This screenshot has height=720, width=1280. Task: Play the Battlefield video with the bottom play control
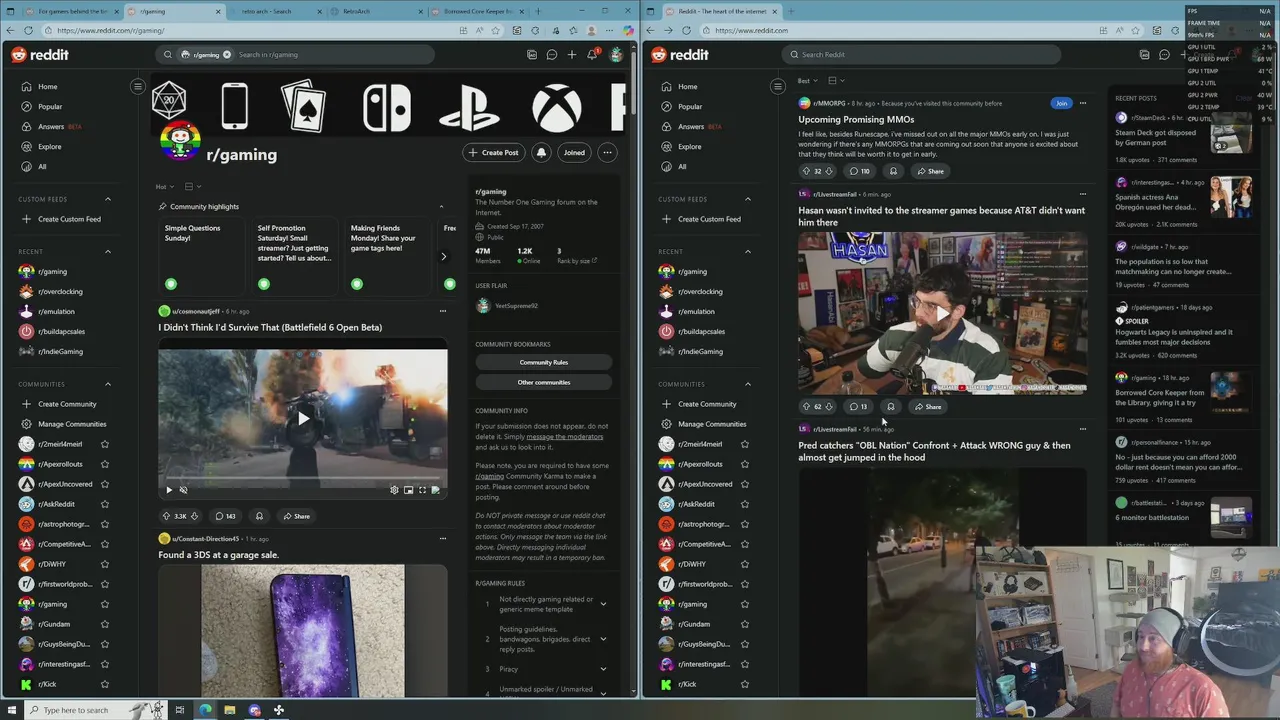(x=169, y=490)
